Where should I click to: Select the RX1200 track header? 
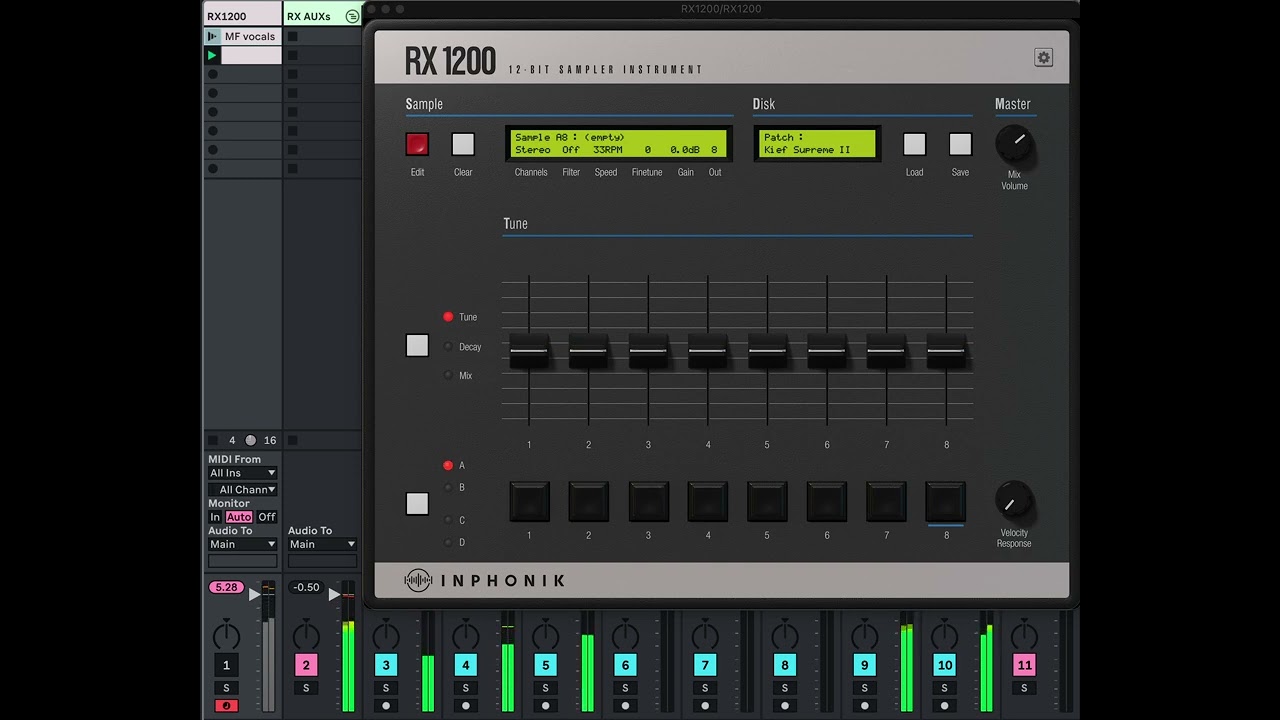[242, 15]
